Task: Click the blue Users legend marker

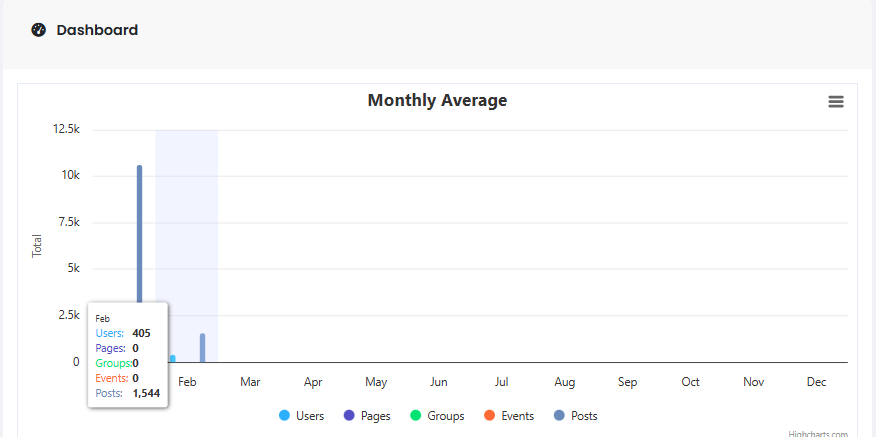Action: point(285,416)
